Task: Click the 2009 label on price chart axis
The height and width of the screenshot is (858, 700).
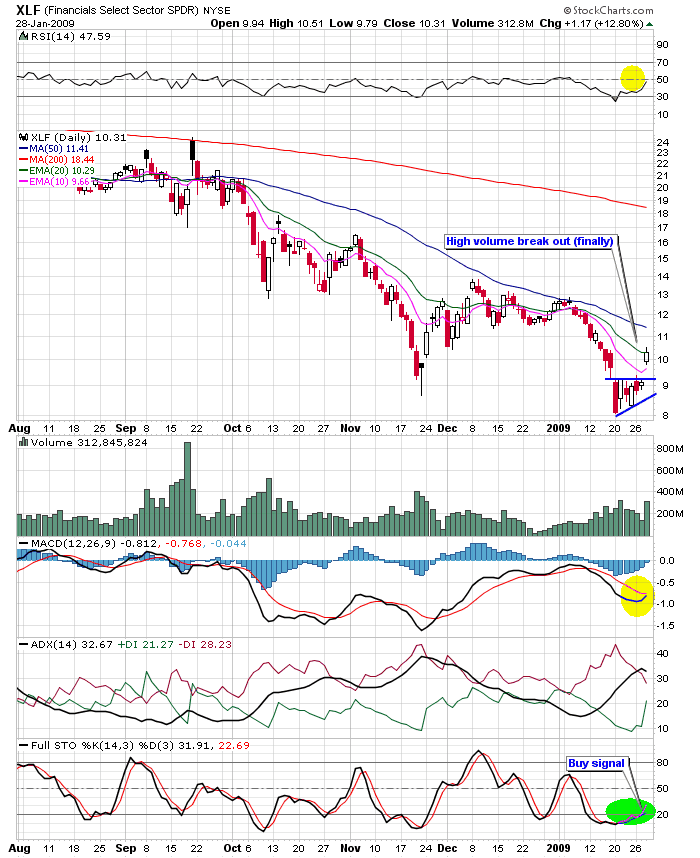Action: pyautogui.click(x=558, y=428)
